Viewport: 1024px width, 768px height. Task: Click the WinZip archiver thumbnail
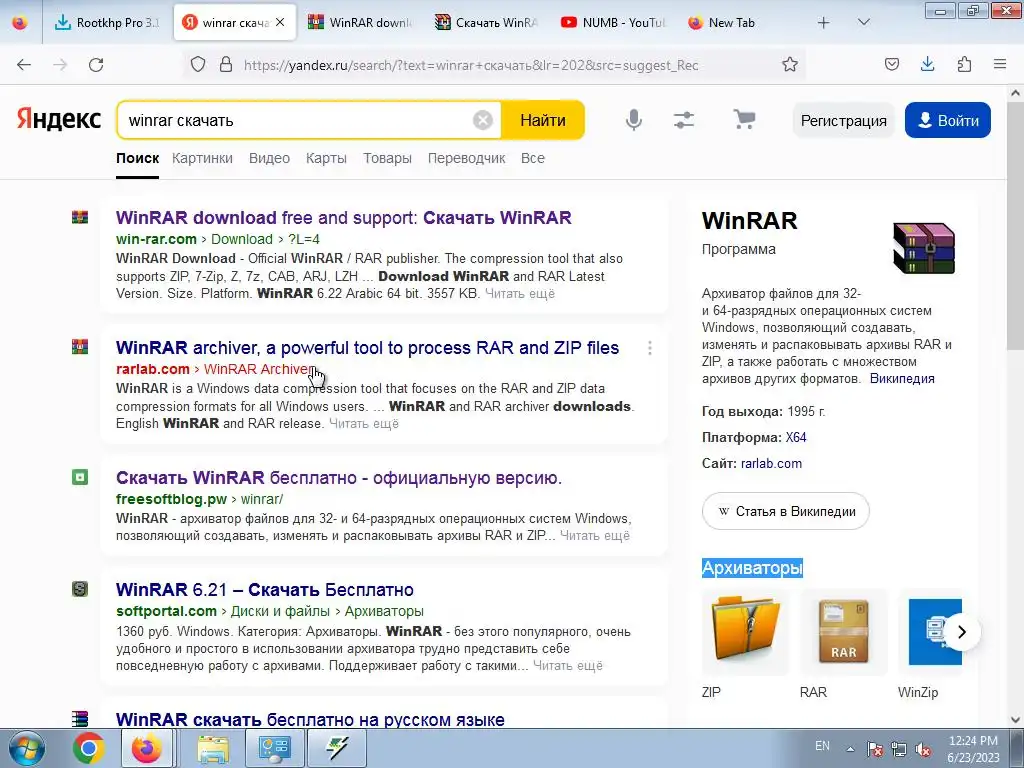pyautogui.click(x=931, y=632)
